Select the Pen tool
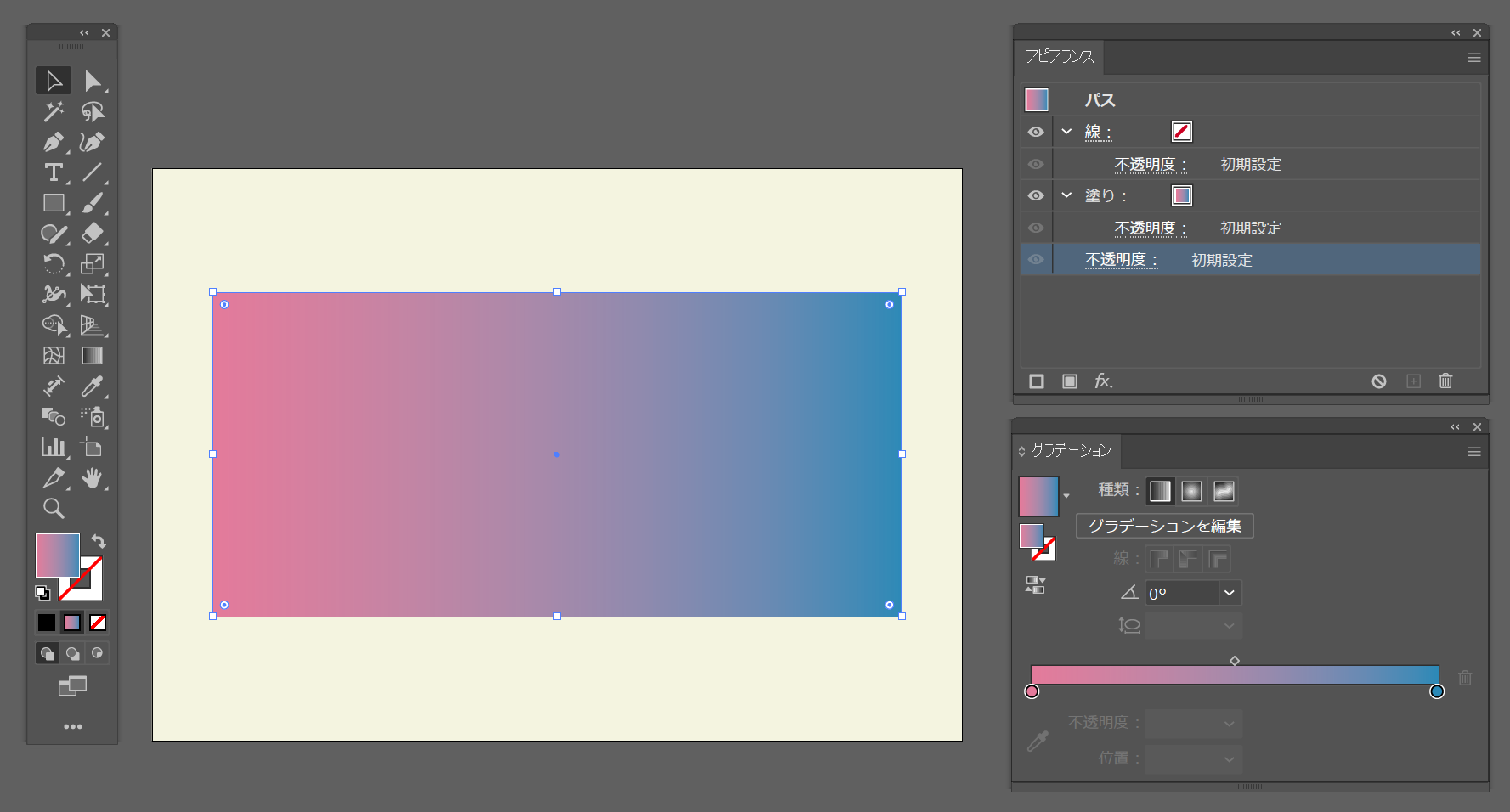 pos(54,142)
